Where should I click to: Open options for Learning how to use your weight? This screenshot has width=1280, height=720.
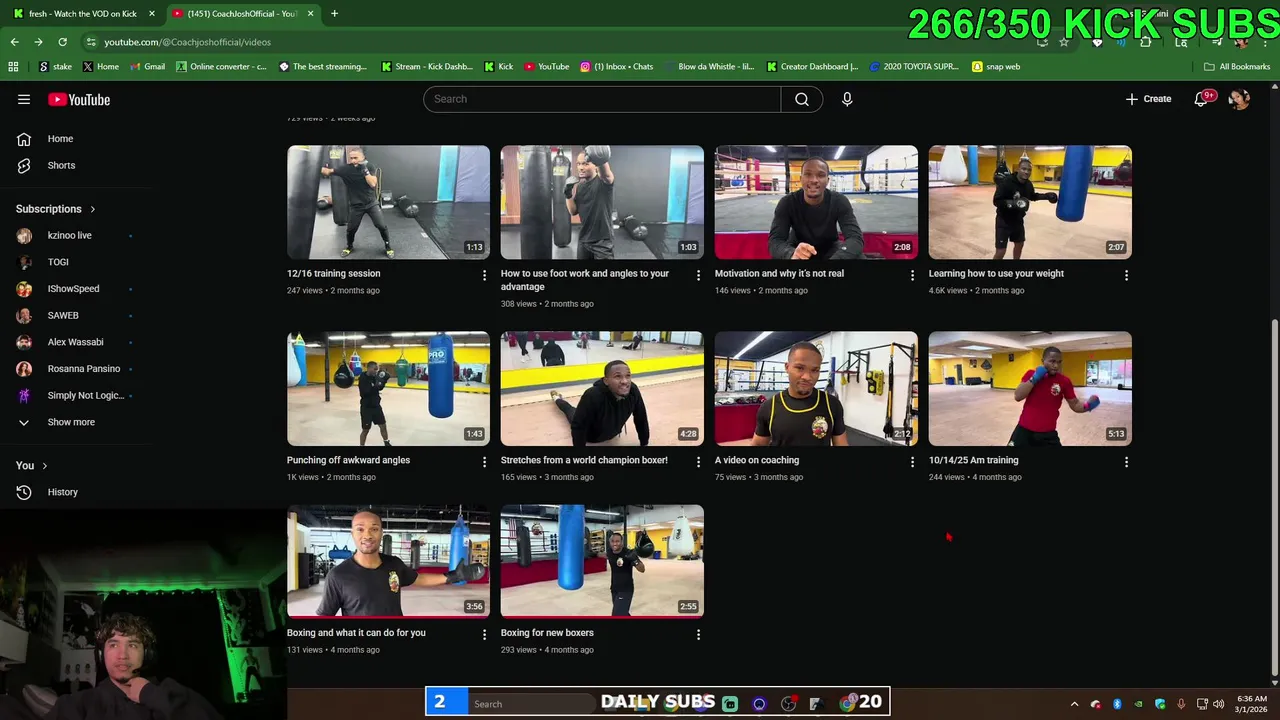1126,275
